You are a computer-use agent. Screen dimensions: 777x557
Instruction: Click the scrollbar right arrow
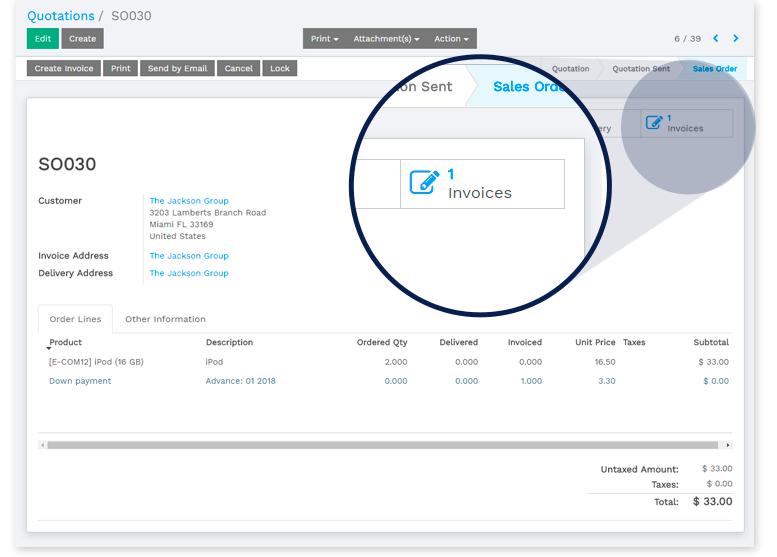click(727, 445)
